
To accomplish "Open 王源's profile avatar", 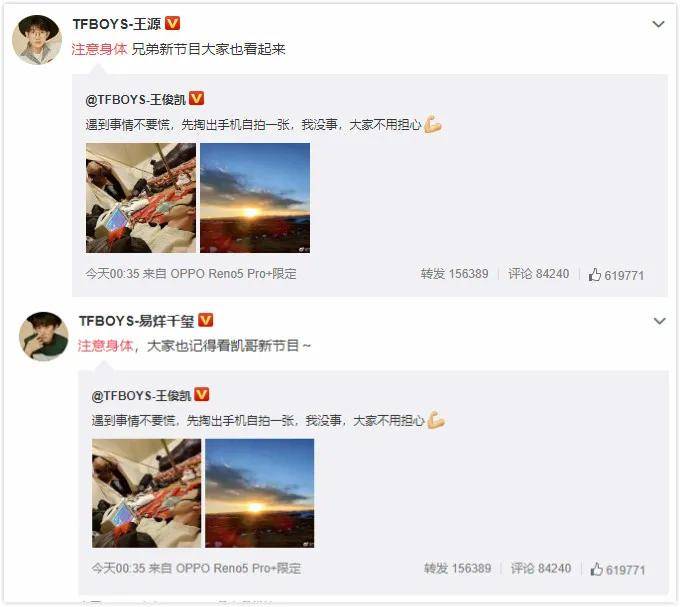I will click(37, 39).
